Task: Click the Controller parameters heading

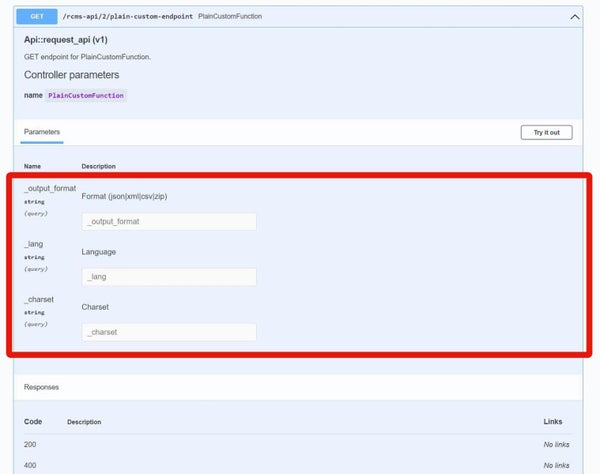Action: tap(71, 75)
